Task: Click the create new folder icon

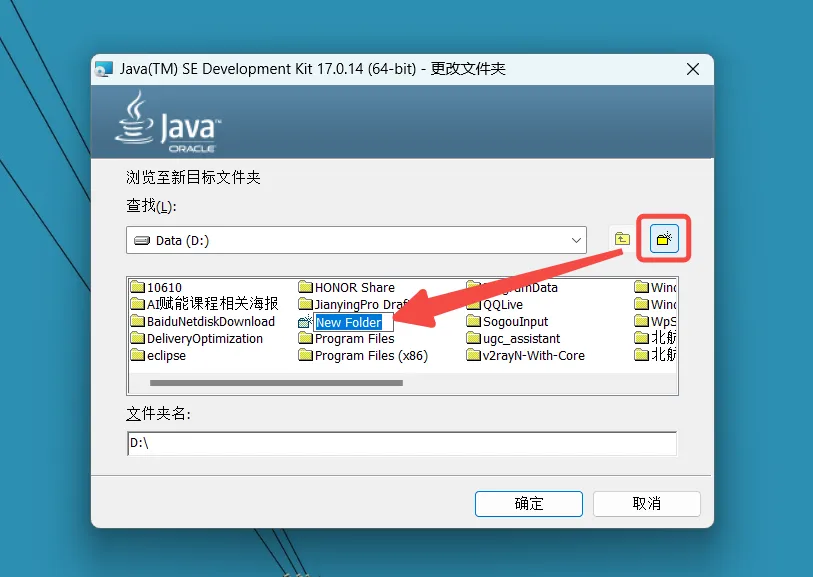Action: click(664, 239)
